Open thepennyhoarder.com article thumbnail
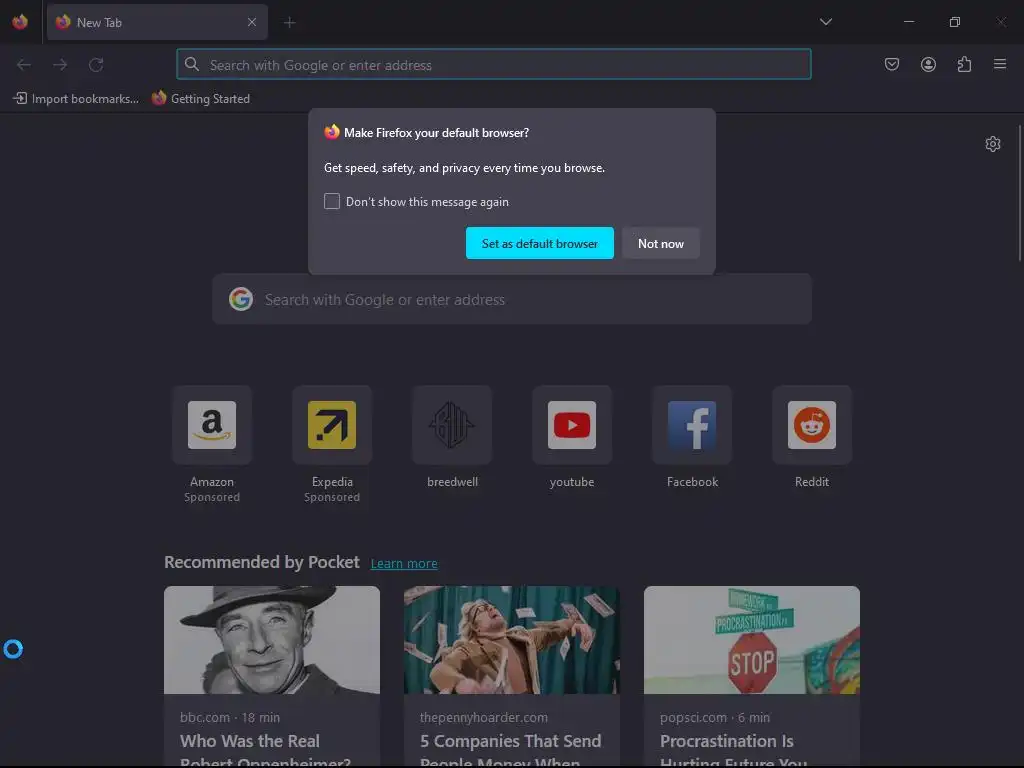The image size is (1024, 768). point(511,639)
